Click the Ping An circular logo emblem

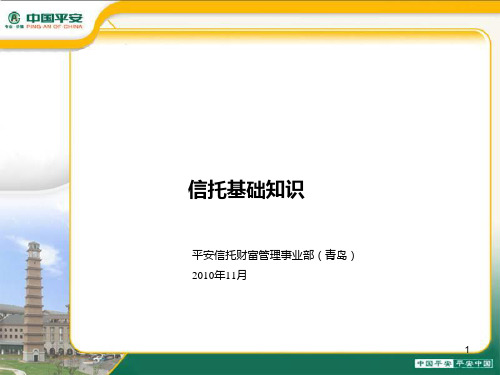point(14,17)
